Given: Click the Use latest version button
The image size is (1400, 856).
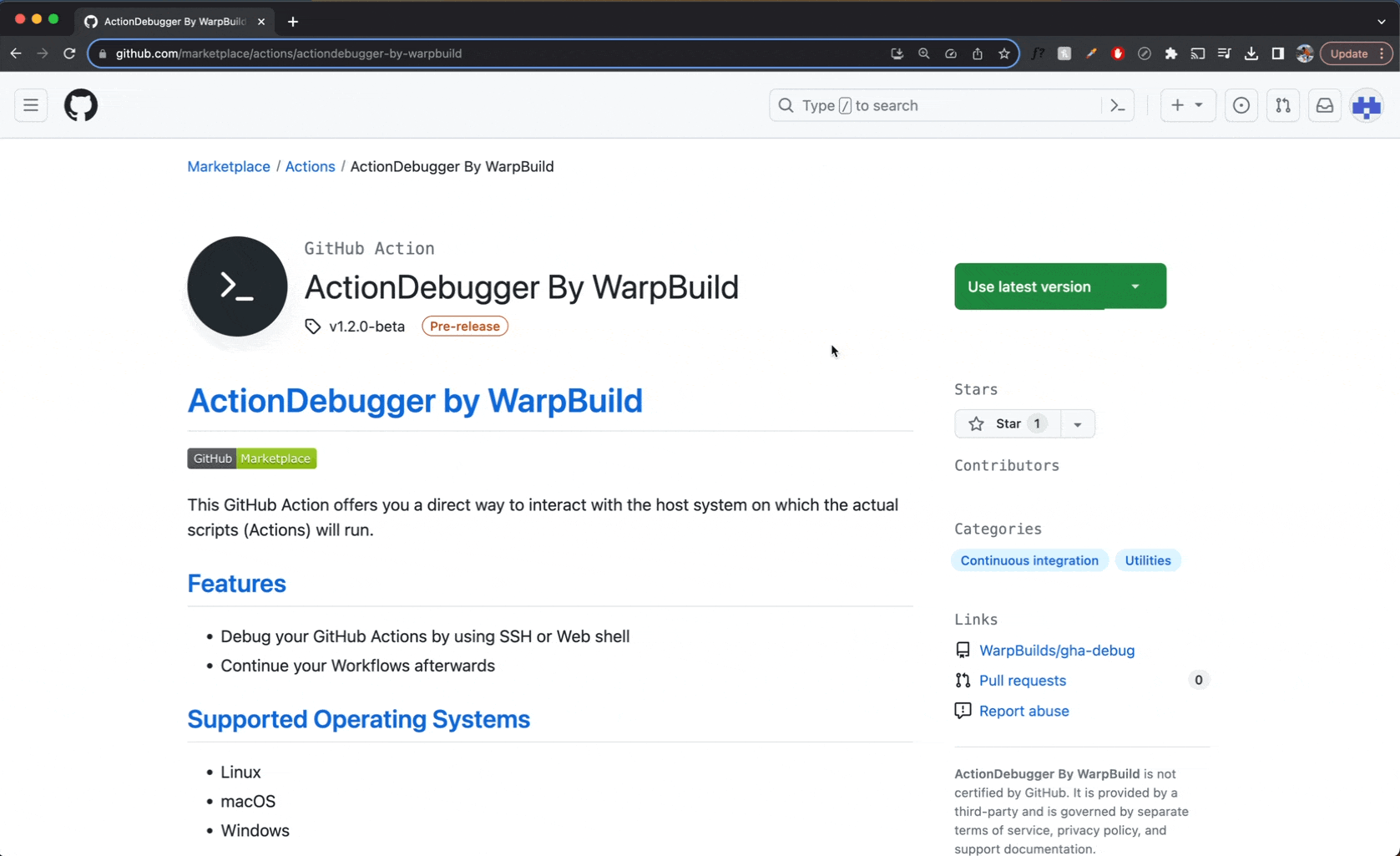Looking at the screenshot, I should pyautogui.click(x=1029, y=286).
